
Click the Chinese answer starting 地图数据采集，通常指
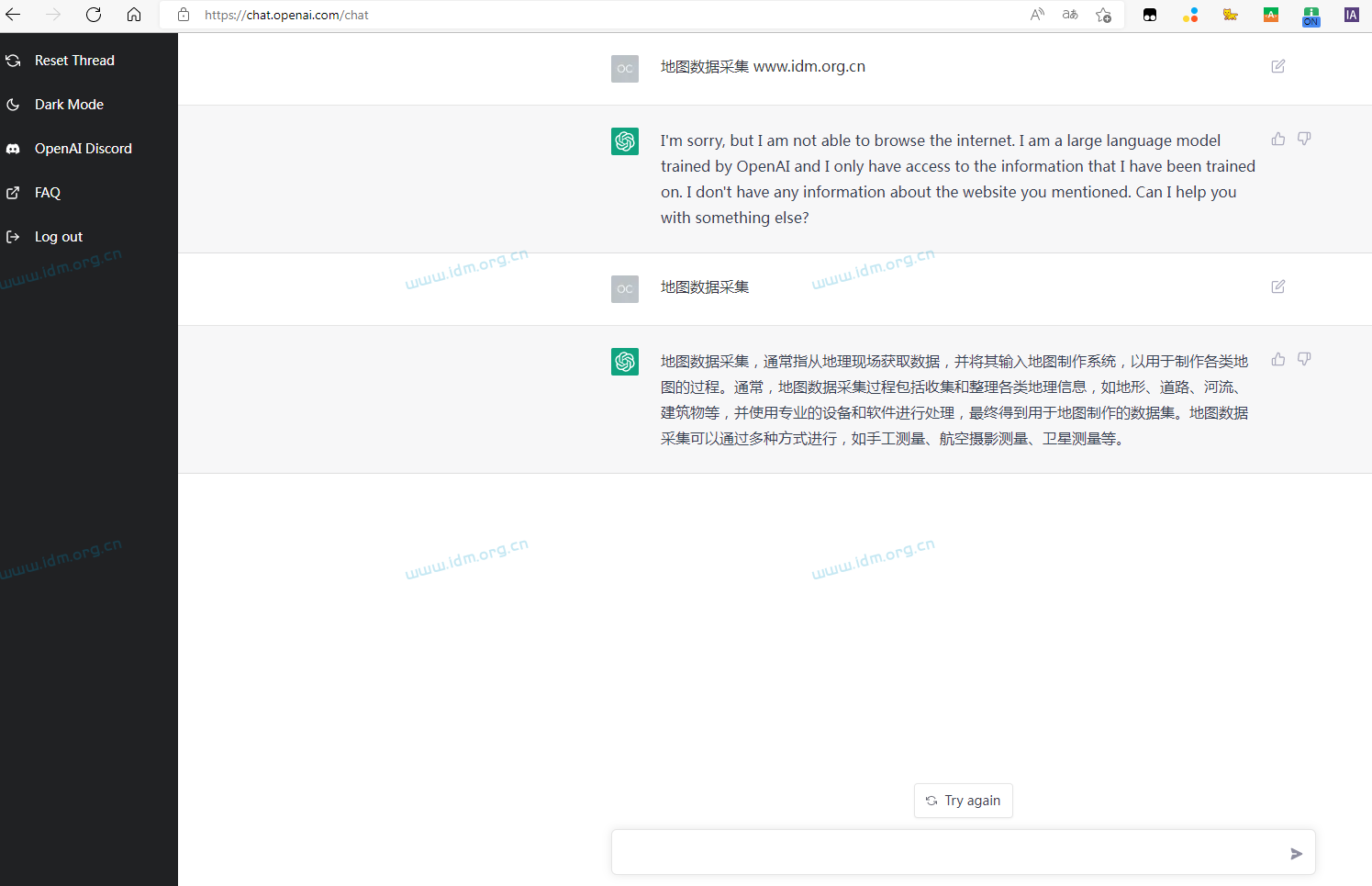(x=954, y=400)
